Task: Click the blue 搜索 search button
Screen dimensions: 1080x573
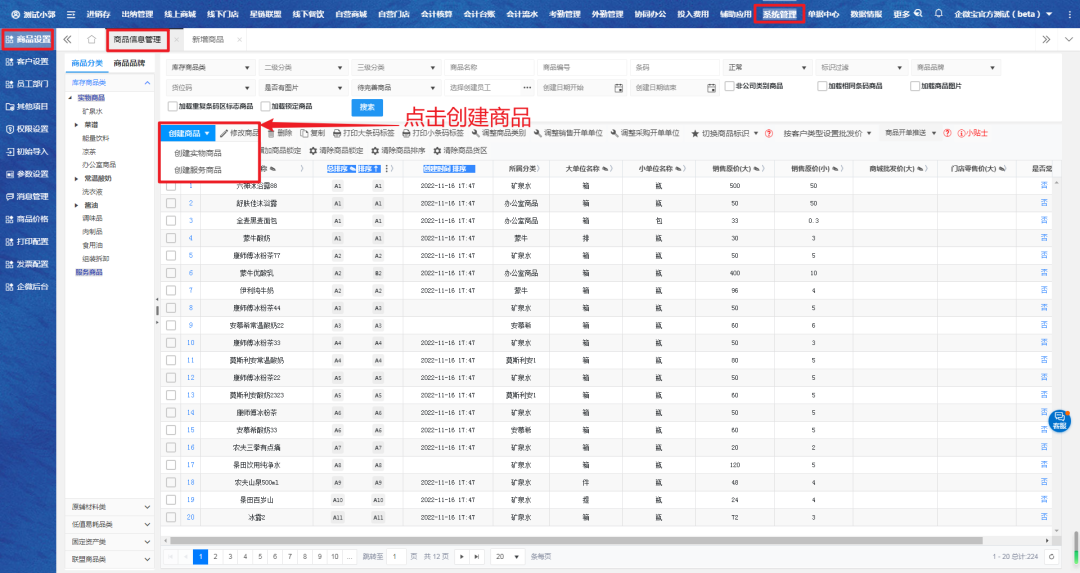Action: click(367, 106)
